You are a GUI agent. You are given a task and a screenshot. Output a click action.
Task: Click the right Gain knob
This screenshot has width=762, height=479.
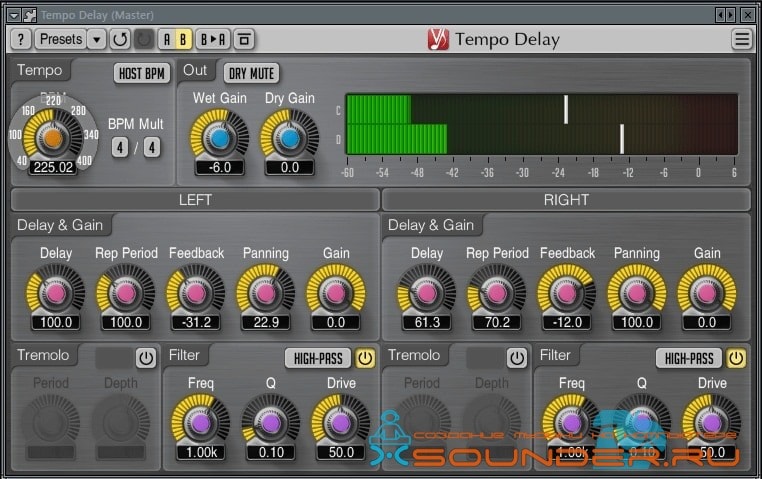click(707, 293)
